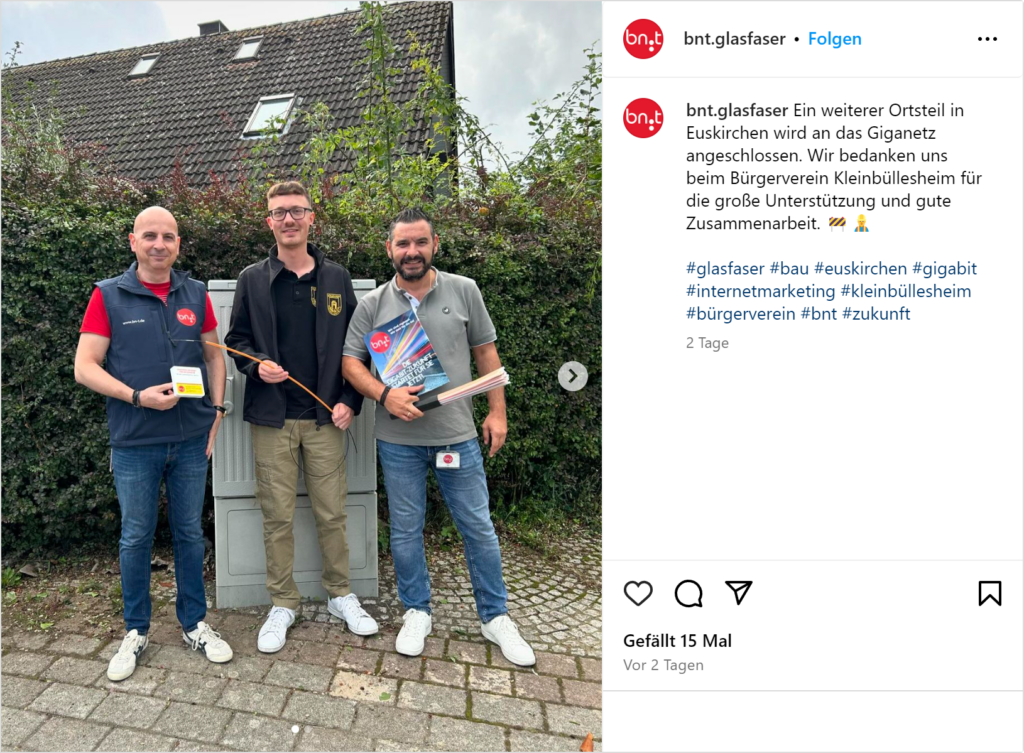The height and width of the screenshot is (753, 1024).
Task: Click the bnt logo avatar in header
Action: [643, 39]
